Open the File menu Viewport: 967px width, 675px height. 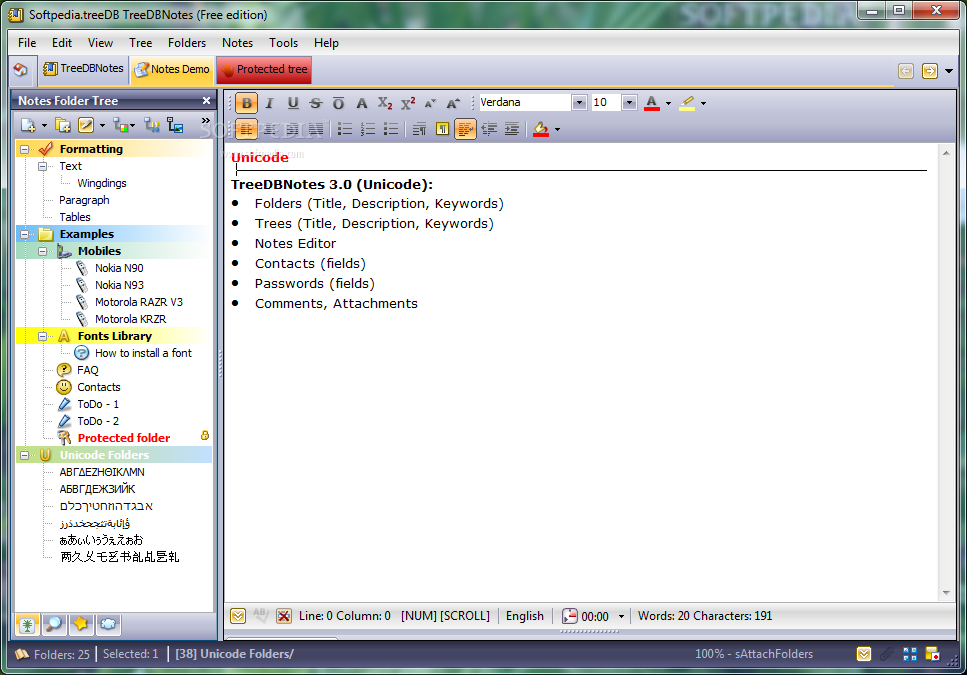(27, 43)
